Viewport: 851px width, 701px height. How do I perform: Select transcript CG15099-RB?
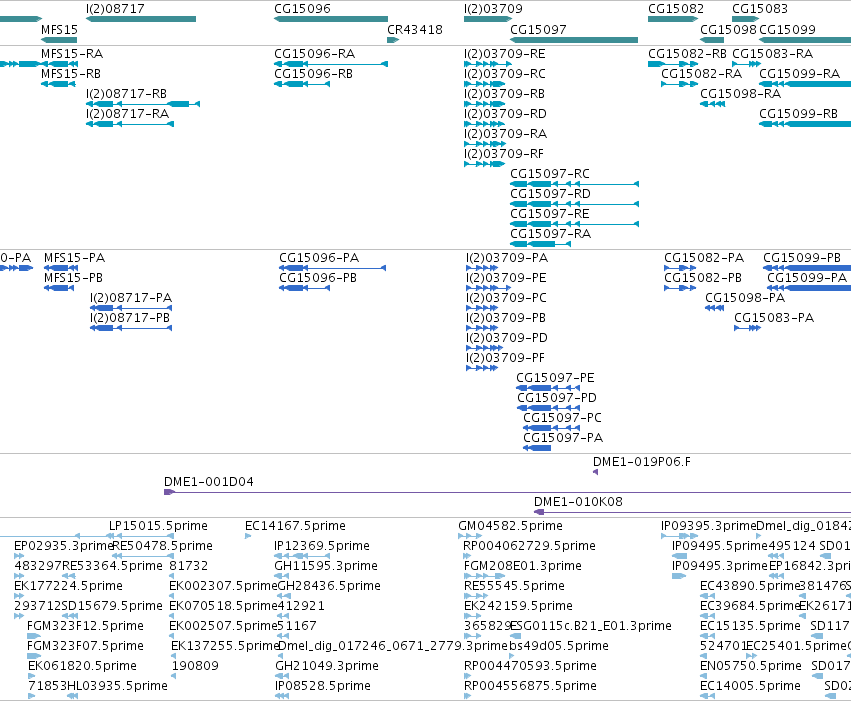coord(805,124)
